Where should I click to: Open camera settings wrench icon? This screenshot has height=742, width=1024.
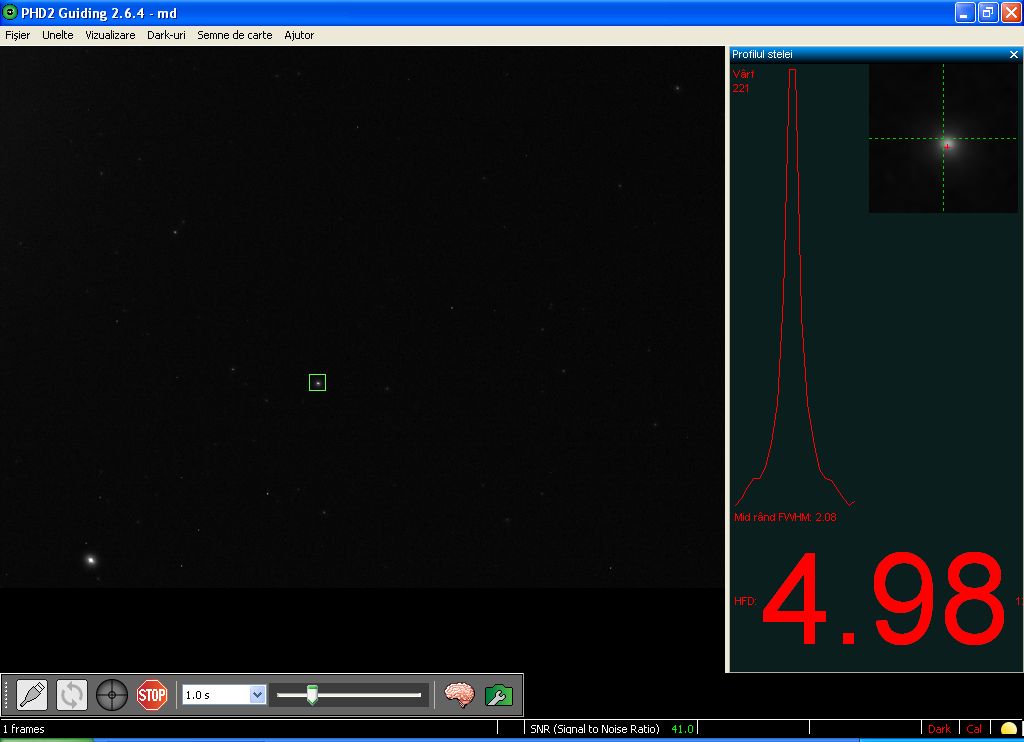[x=498, y=694]
